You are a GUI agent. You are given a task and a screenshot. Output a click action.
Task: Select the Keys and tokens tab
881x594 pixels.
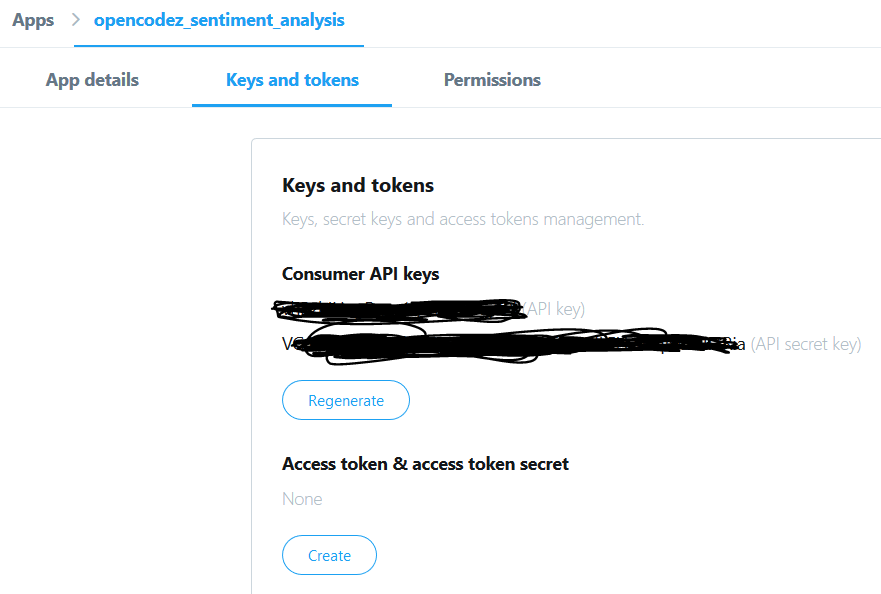[x=292, y=80]
